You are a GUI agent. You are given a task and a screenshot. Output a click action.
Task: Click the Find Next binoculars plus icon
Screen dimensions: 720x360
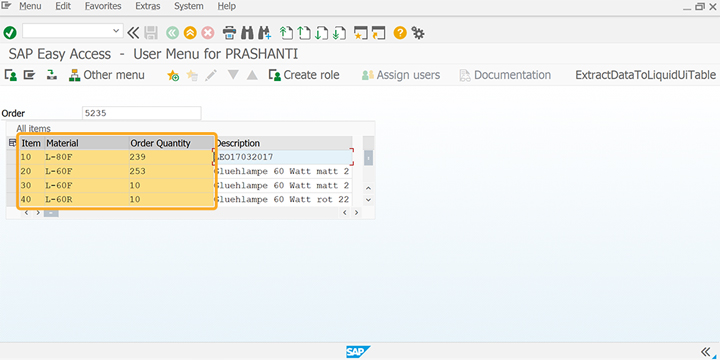pyautogui.click(x=264, y=33)
